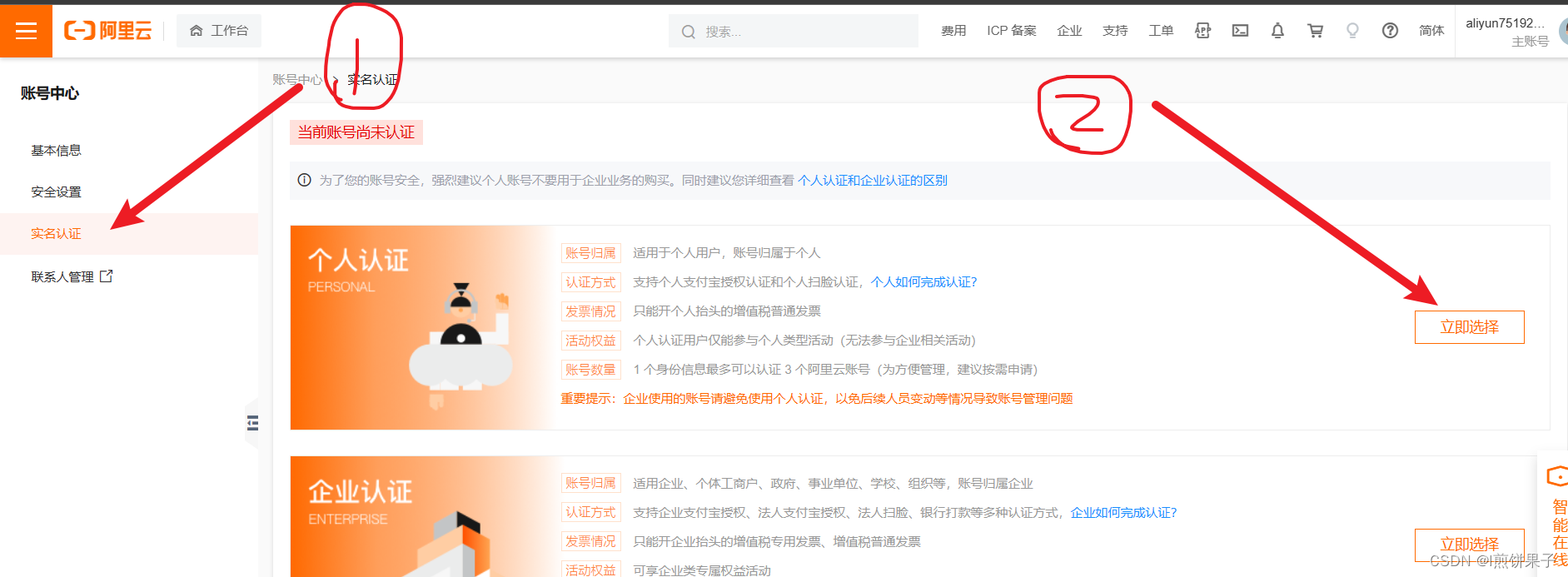1568x577 pixels.
Task: Open the 工单 menu
Action: (1161, 31)
